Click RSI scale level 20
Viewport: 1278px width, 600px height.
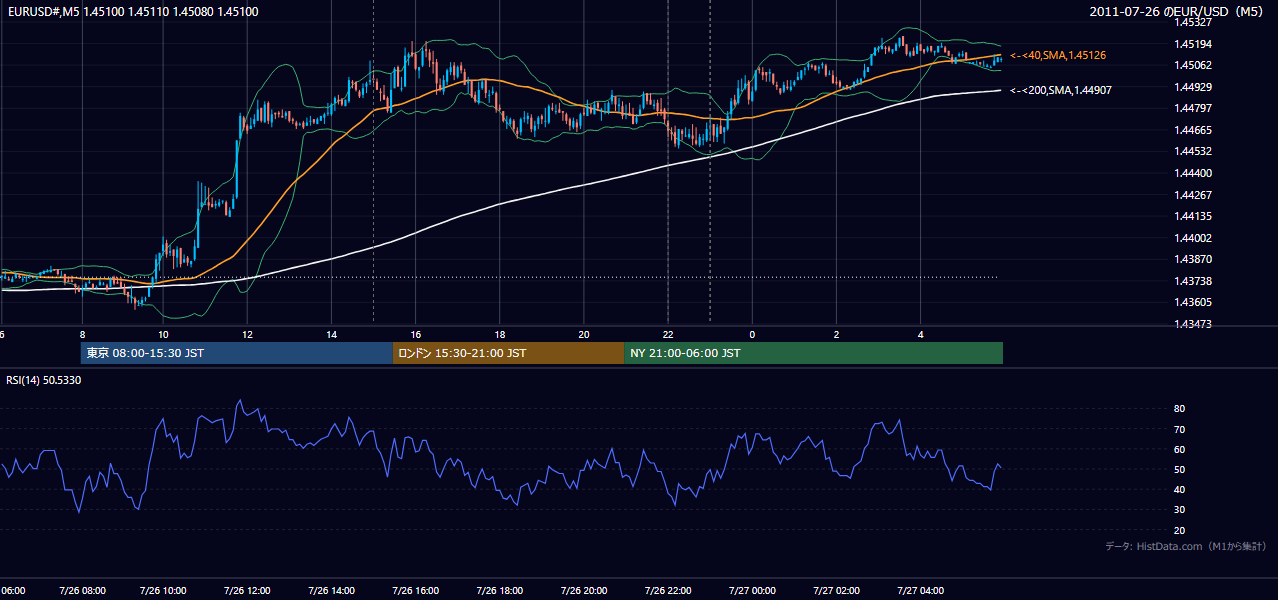click(x=1180, y=530)
